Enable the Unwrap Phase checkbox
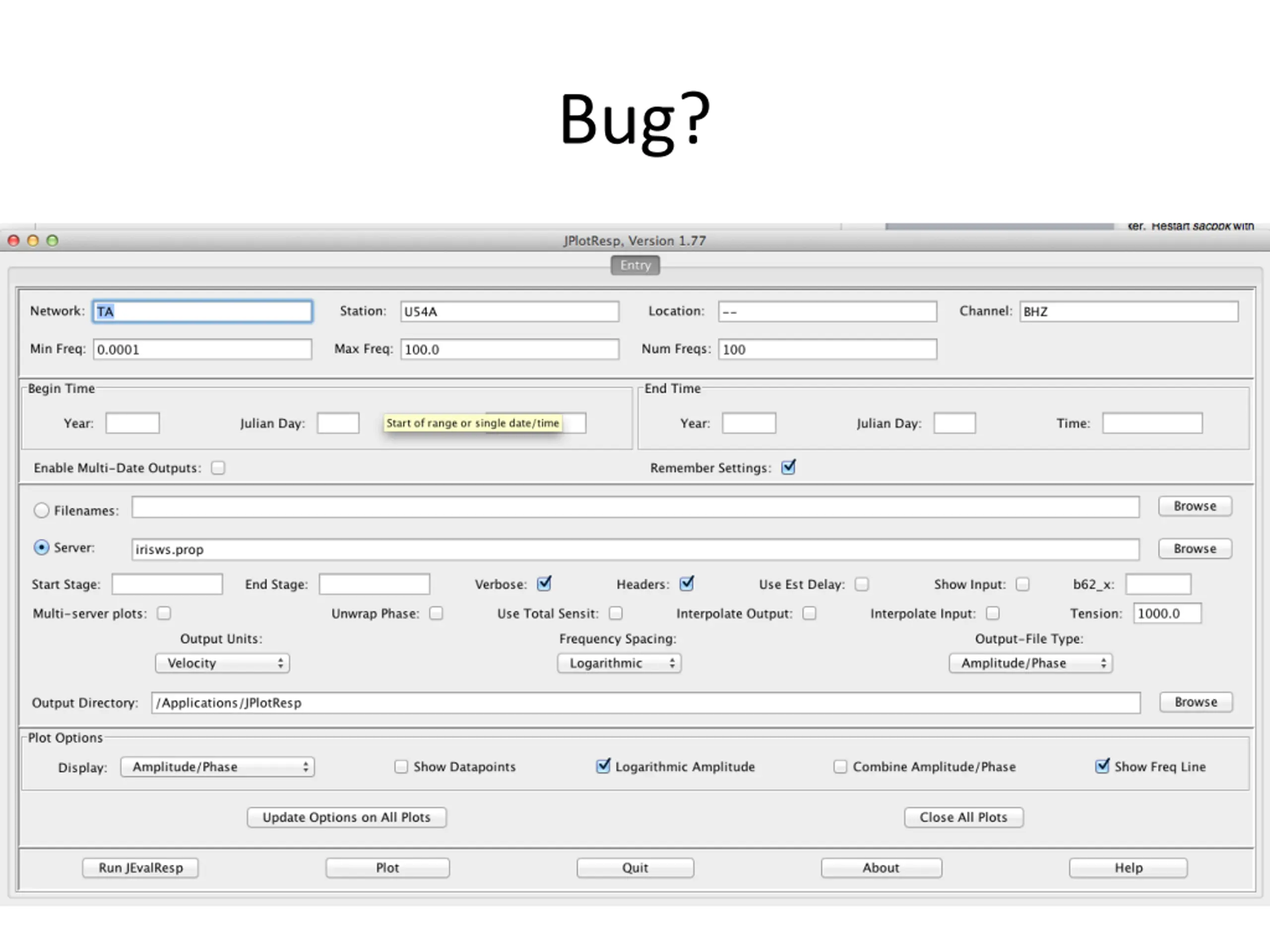Image resolution: width=1270 pixels, height=952 pixels. (x=437, y=613)
